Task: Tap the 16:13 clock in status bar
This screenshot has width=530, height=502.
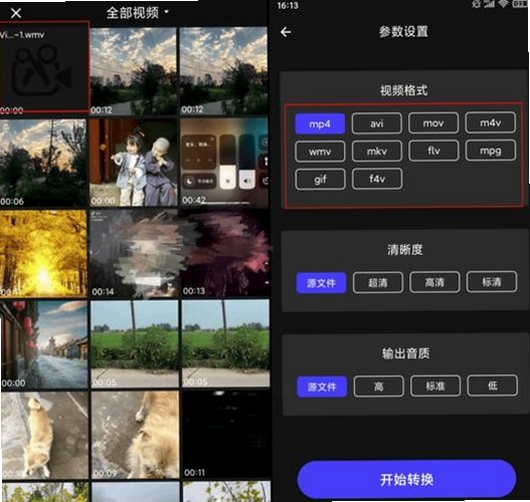Action: click(x=288, y=5)
